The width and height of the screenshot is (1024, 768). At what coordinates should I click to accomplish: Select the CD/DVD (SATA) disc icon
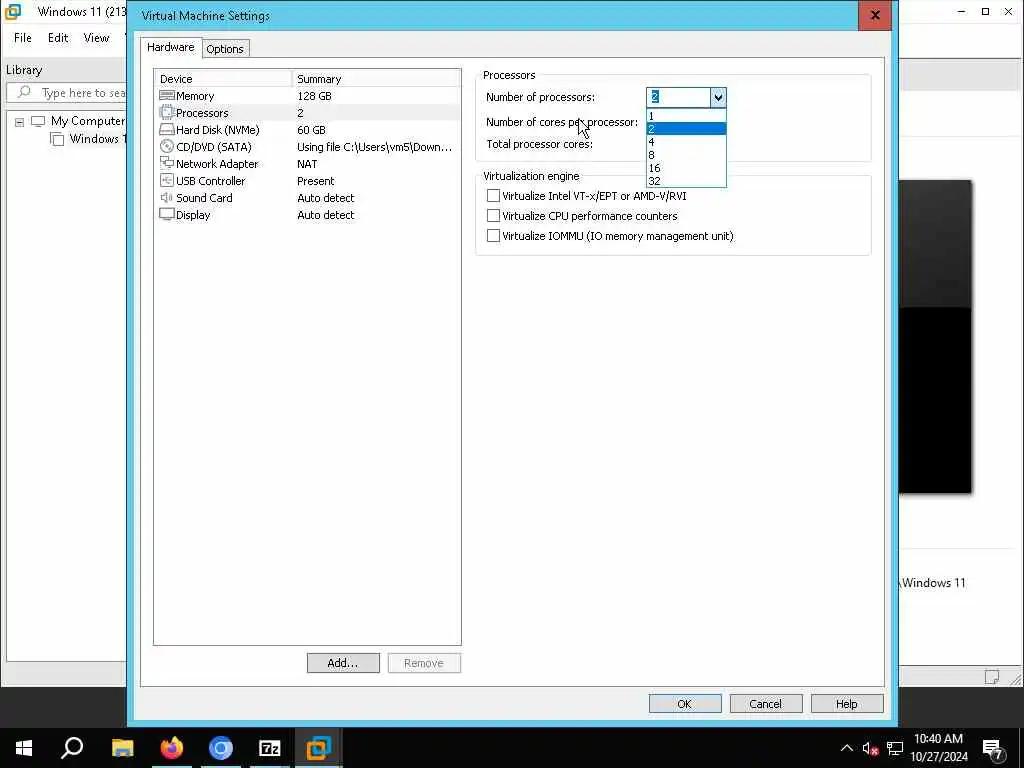(x=167, y=146)
